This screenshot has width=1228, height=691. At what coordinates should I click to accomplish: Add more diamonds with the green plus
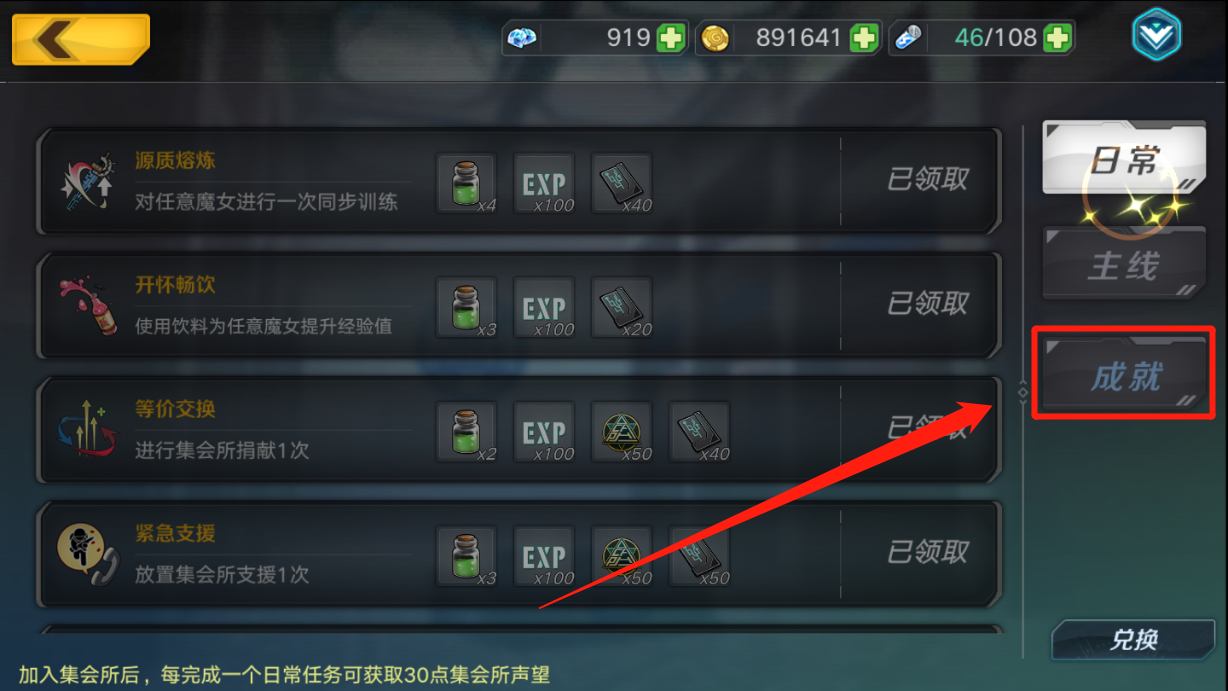[671, 39]
